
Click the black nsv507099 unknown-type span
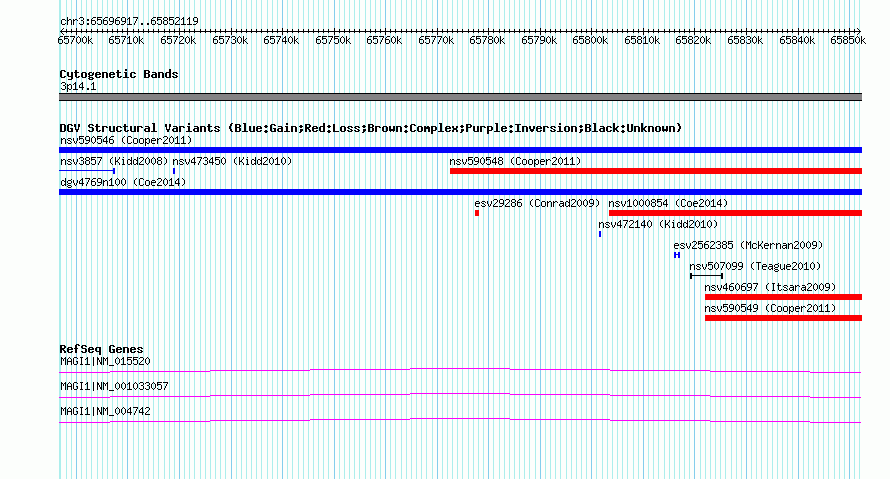tap(707, 276)
